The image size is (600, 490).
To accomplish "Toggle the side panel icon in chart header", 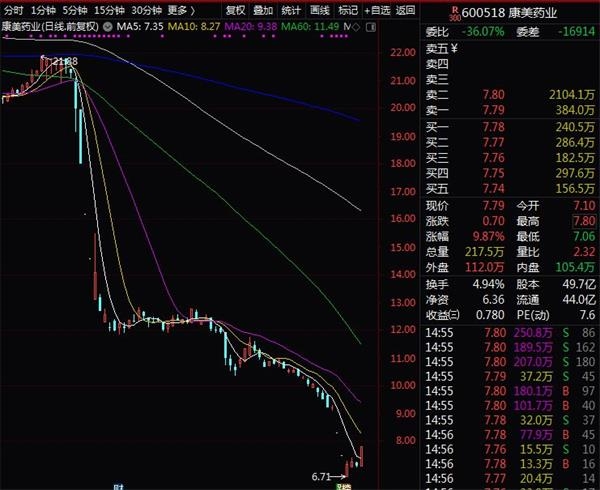I will 371,27.
